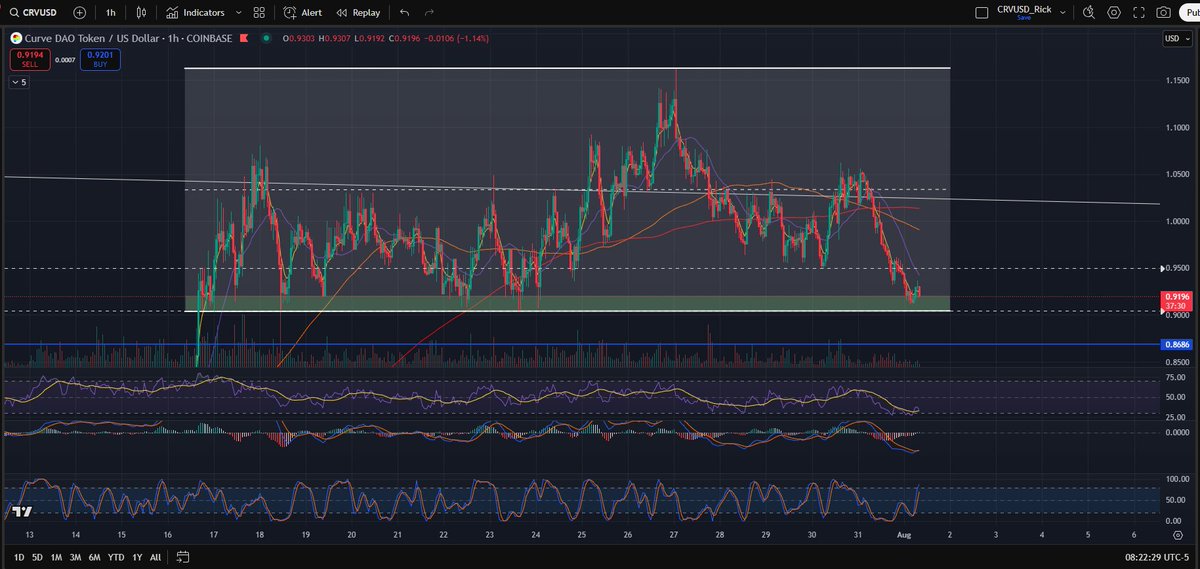Select the green support zone rectangle

coord(566,302)
